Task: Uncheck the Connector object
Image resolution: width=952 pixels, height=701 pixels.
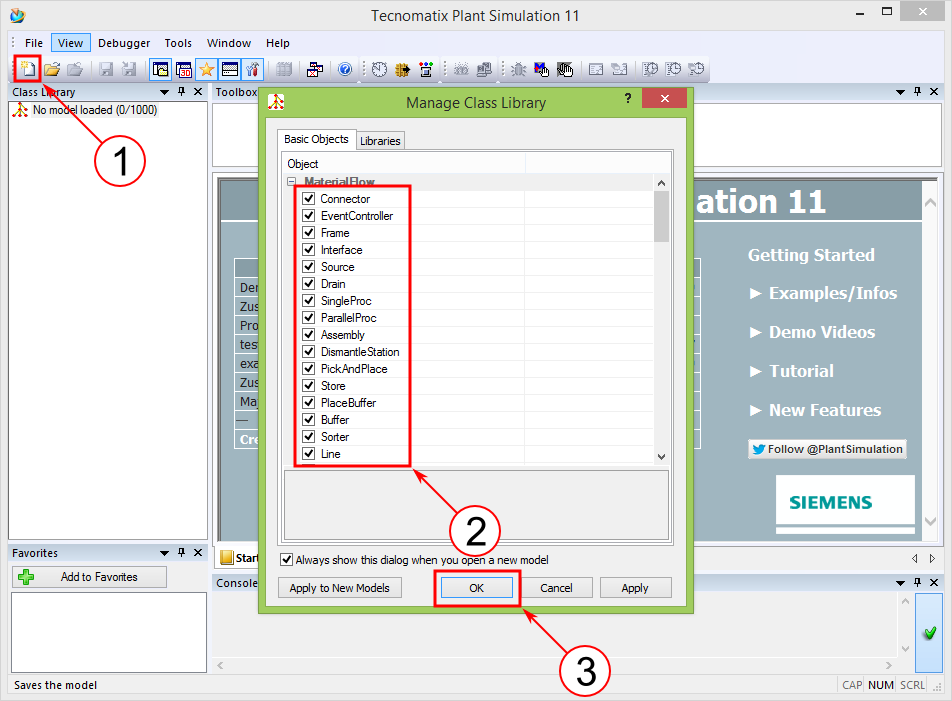Action: click(308, 198)
